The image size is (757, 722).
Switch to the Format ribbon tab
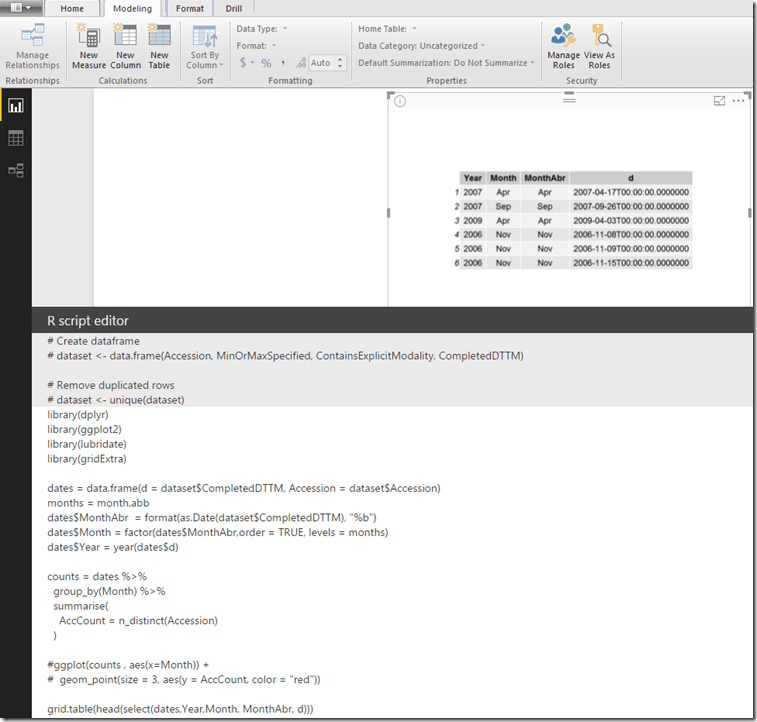pyautogui.click(x=190, y=8)
